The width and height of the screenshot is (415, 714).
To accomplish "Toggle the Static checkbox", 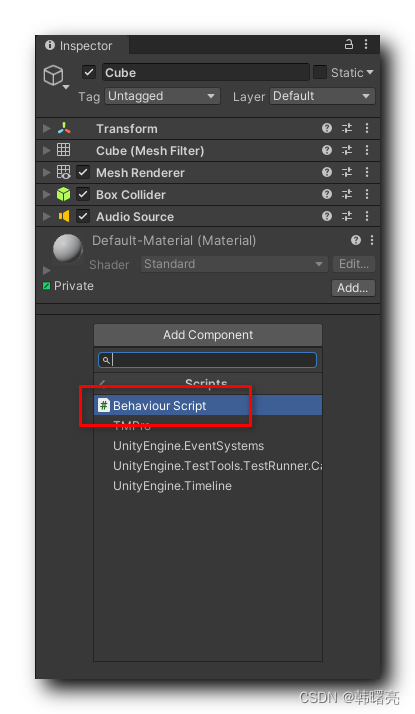I will click(320, 72).
